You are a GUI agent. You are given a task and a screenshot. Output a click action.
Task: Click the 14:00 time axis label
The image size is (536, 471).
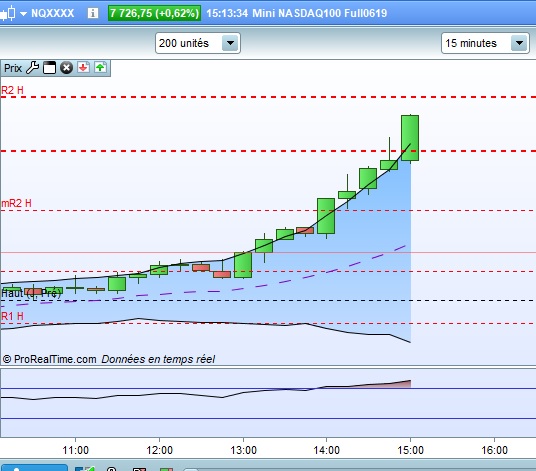click(x=326, y=450)
